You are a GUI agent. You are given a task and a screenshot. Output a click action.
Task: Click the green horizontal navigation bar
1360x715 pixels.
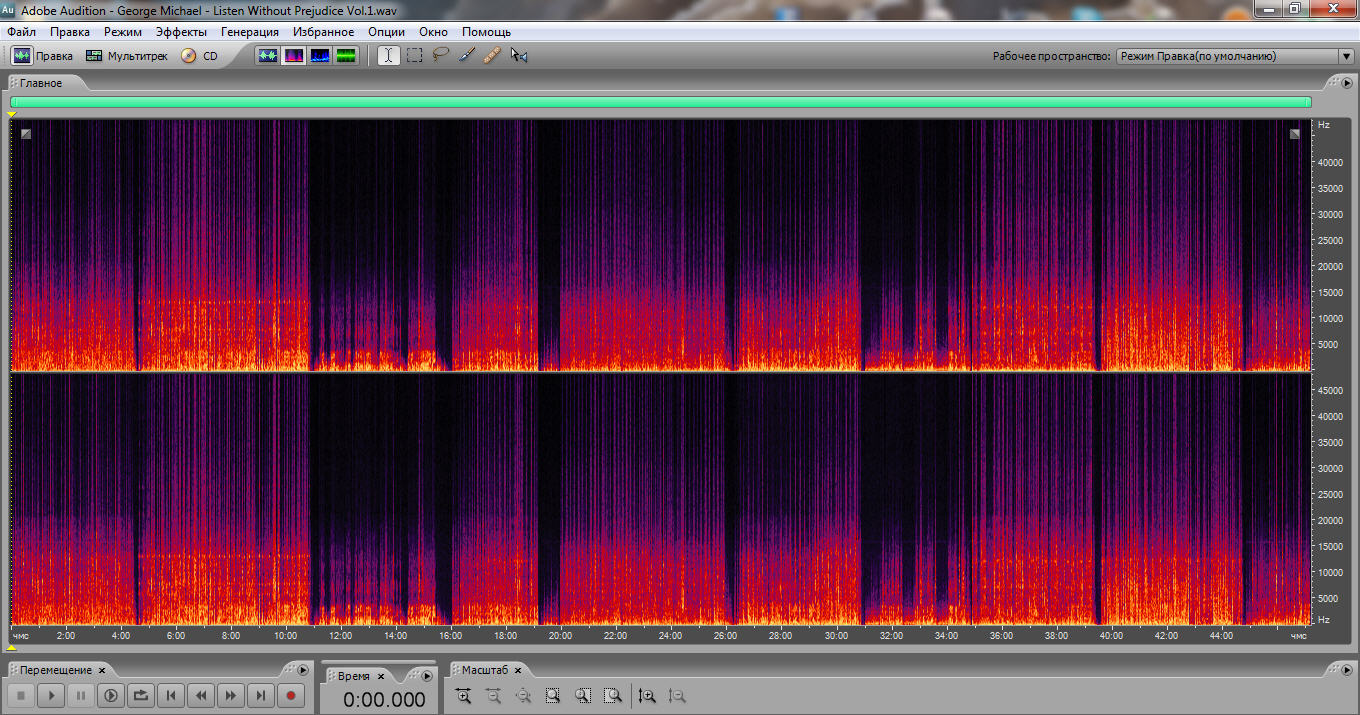(x=661, y=102)
